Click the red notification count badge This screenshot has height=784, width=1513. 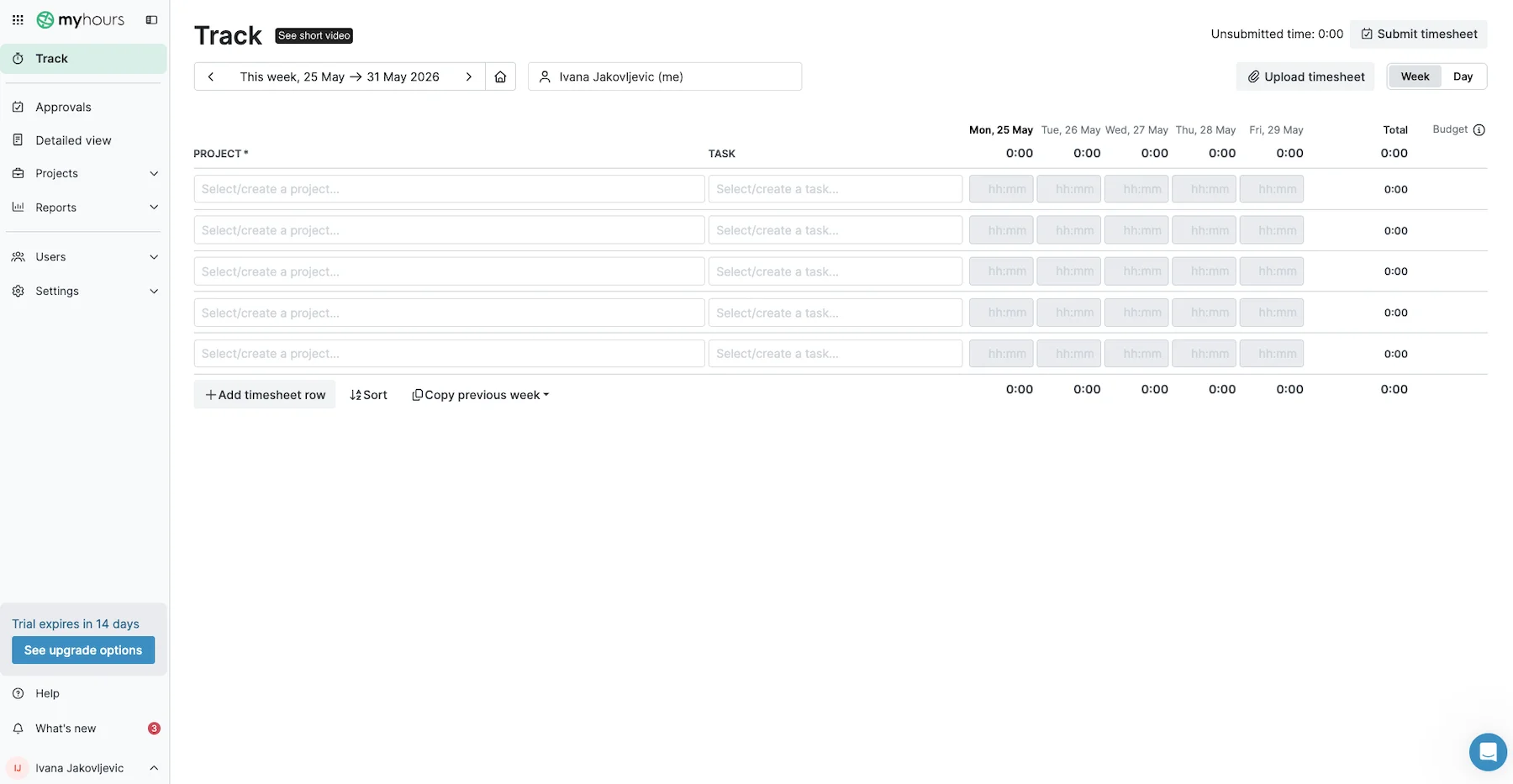154,729
